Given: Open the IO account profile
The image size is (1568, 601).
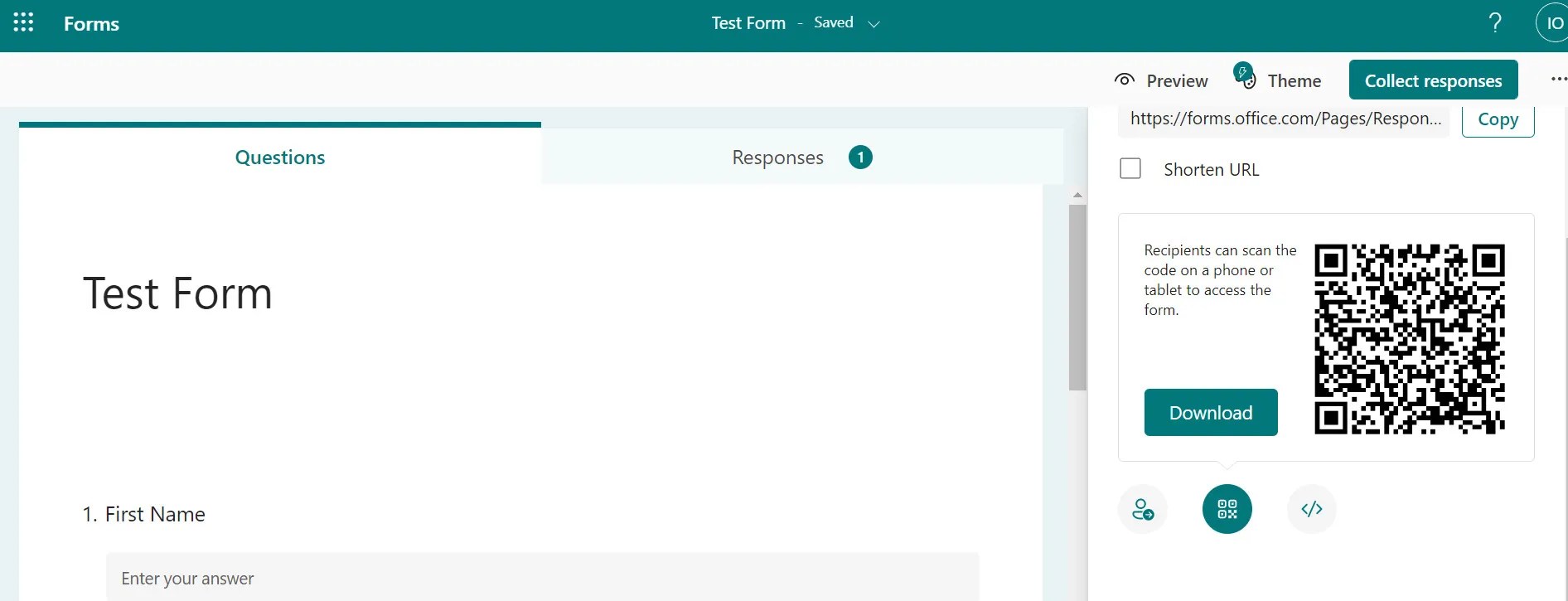Looking at the screenshot, I should [x=1552, y=22].
